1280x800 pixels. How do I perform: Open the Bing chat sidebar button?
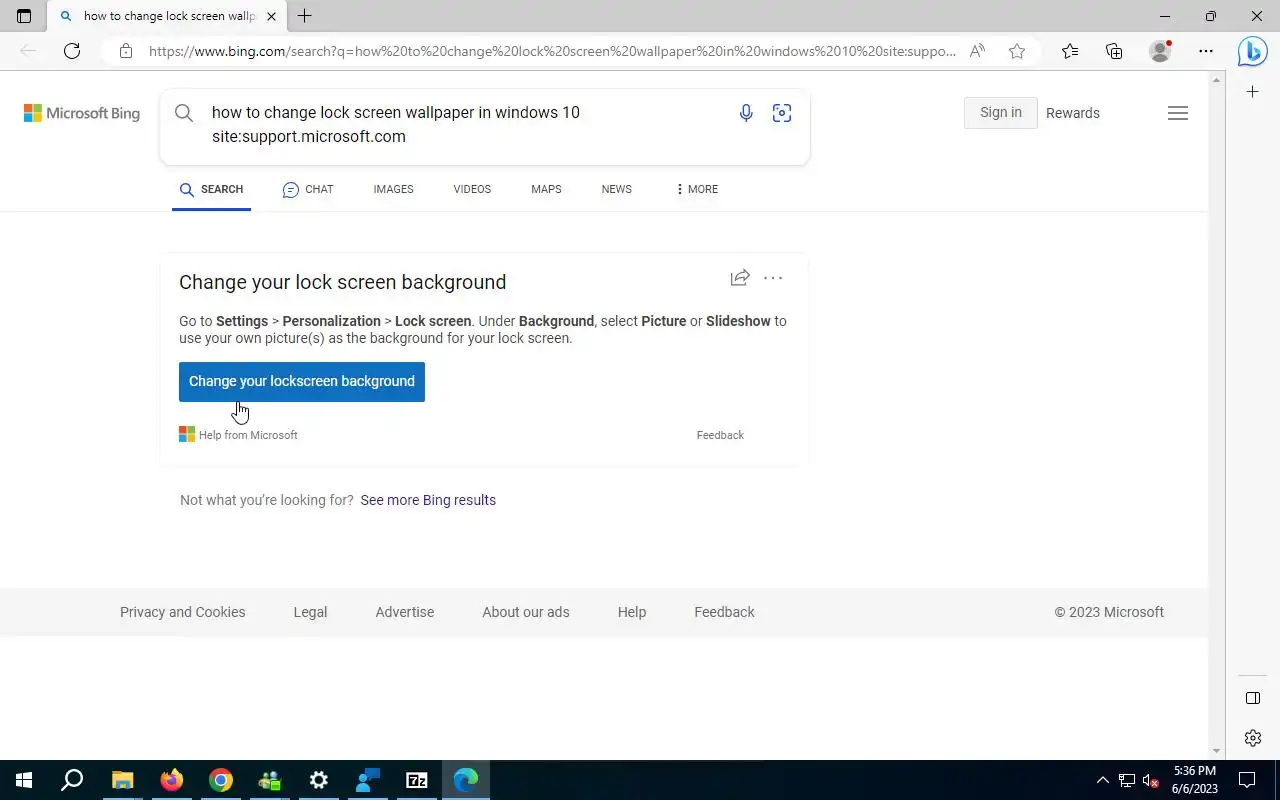tap(1252, 51)
